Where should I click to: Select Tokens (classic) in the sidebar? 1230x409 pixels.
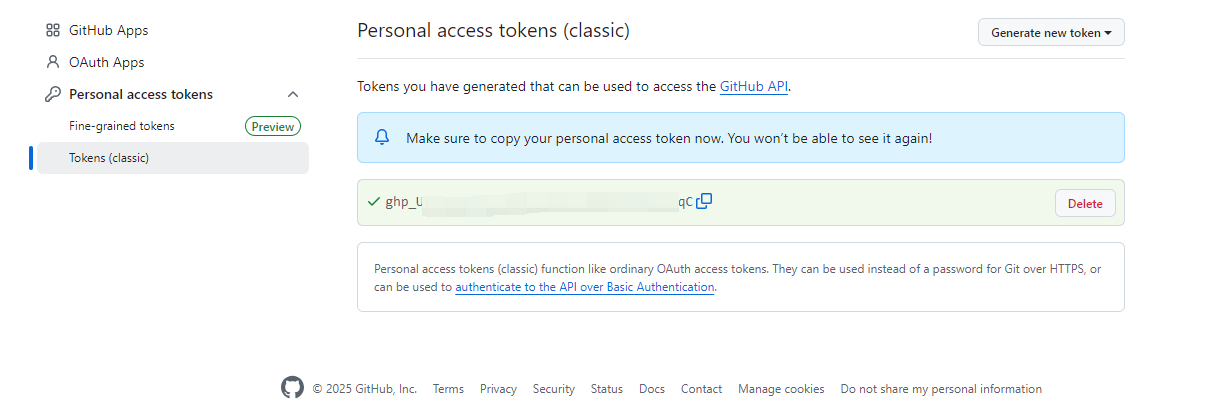[x=173, y=158]
